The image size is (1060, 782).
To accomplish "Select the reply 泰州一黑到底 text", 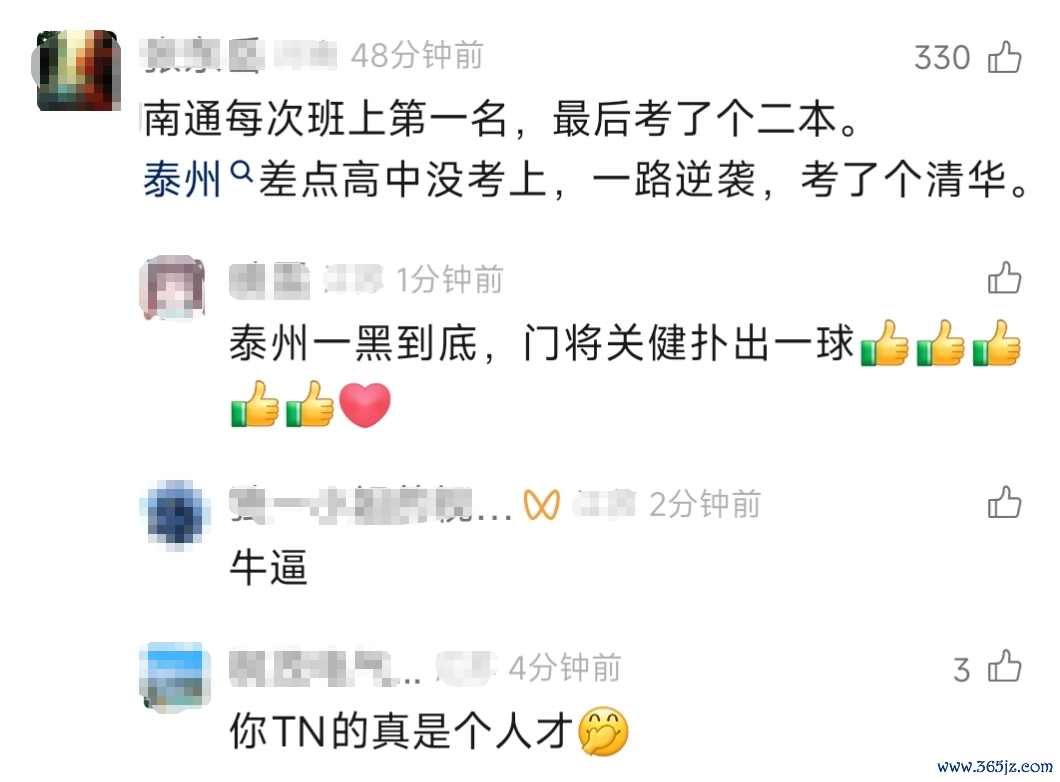I will 541,343.
